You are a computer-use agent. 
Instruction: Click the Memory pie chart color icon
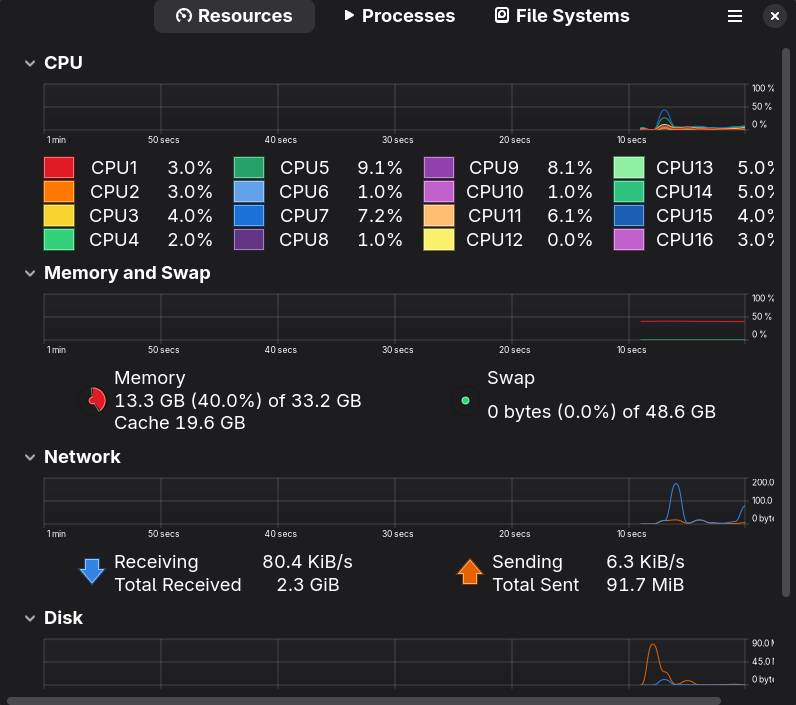tap(92, 400)
